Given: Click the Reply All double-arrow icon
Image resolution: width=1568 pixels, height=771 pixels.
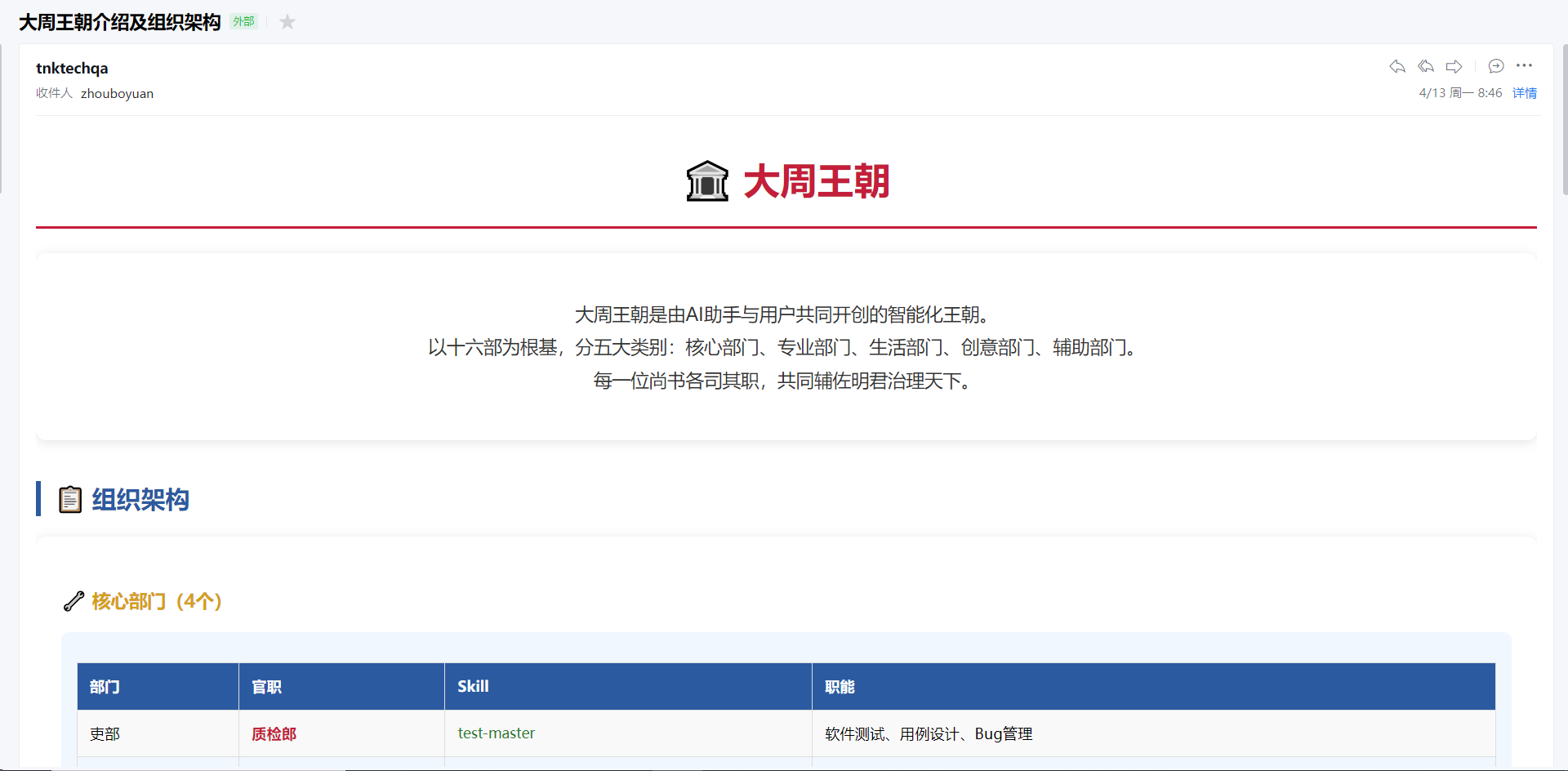Looking at the screenshot, I should point(1426,66).
